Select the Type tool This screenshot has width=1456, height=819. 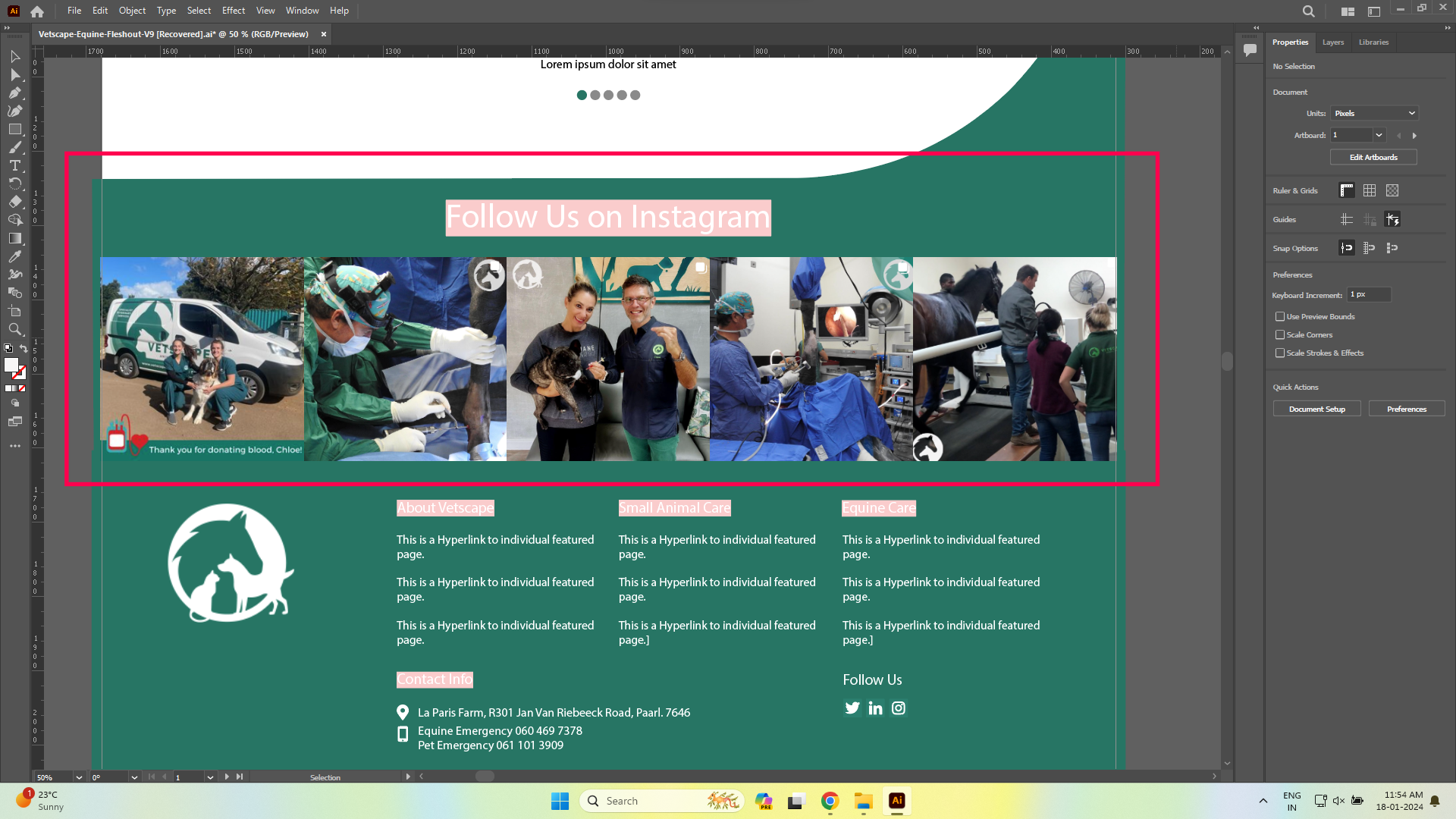pos(14,165)
